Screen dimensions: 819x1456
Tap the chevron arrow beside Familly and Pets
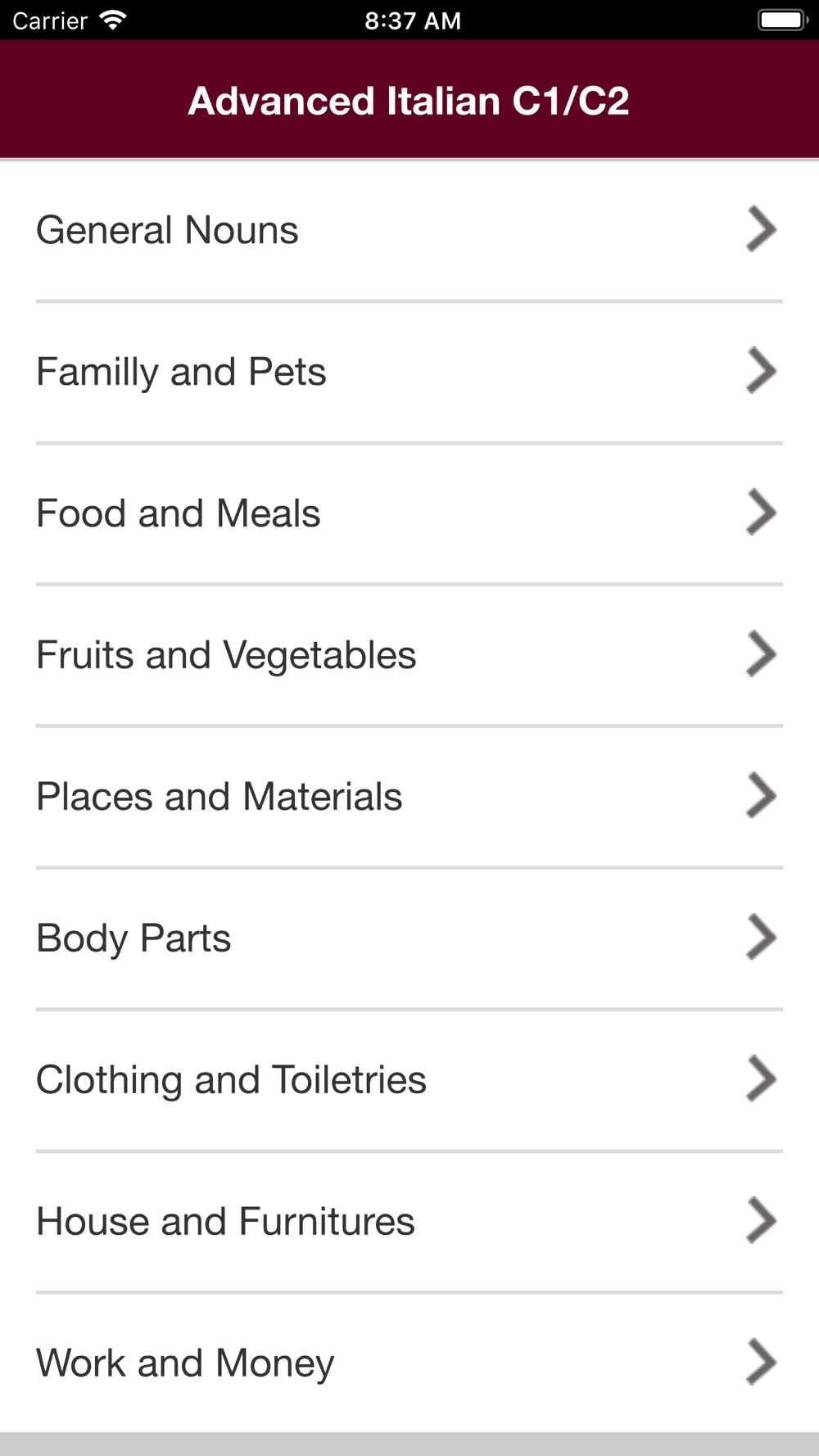coord(761,371)
